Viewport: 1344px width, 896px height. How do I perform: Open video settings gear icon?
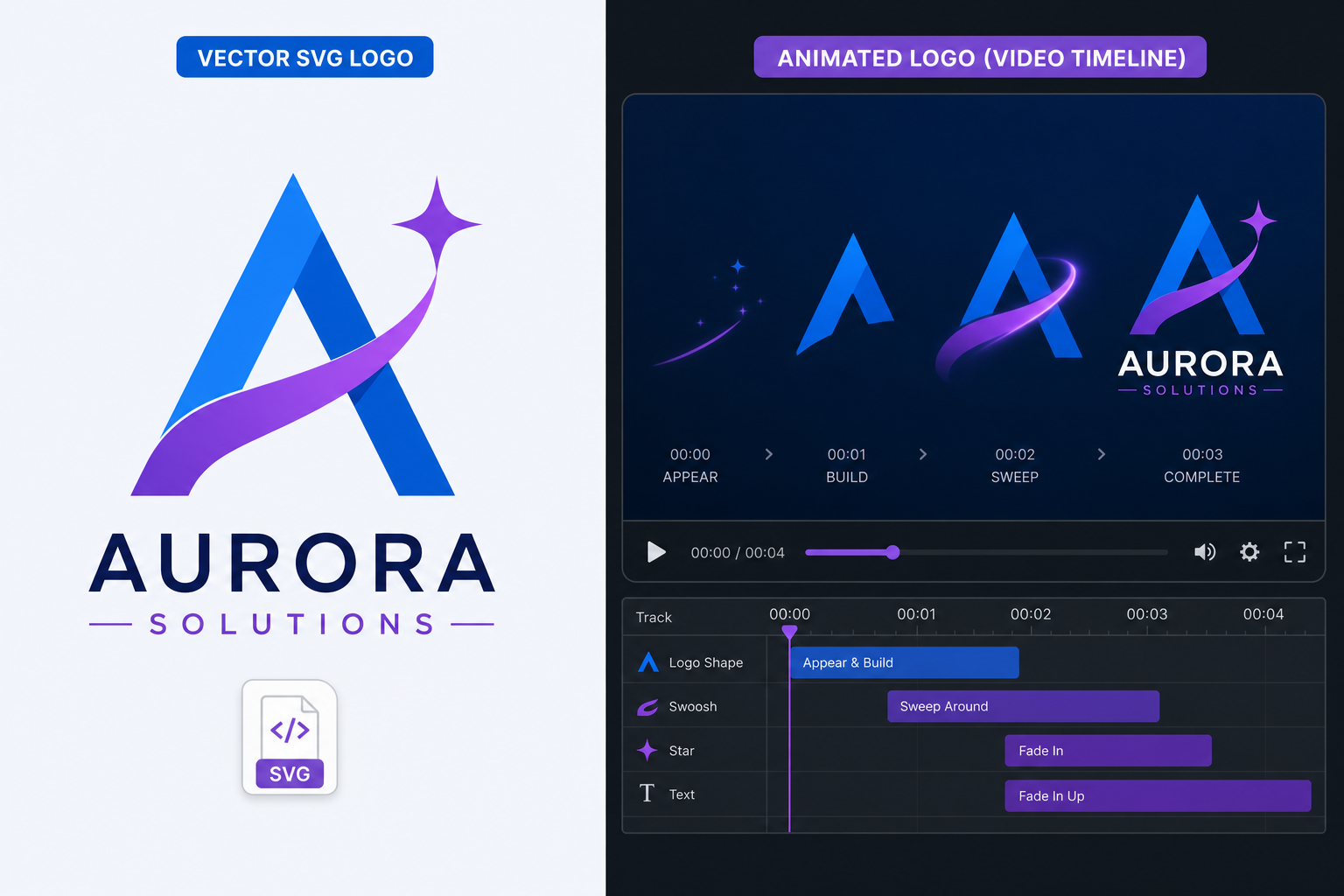(x=1249, y=552)
